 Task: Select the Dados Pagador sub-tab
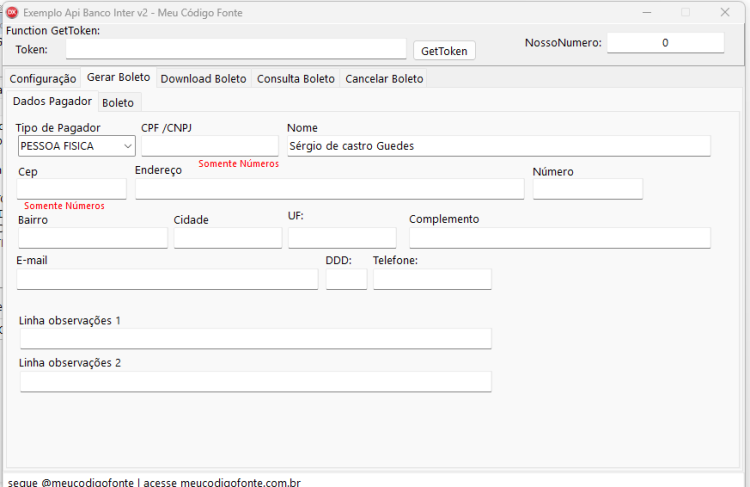[52, 101]
